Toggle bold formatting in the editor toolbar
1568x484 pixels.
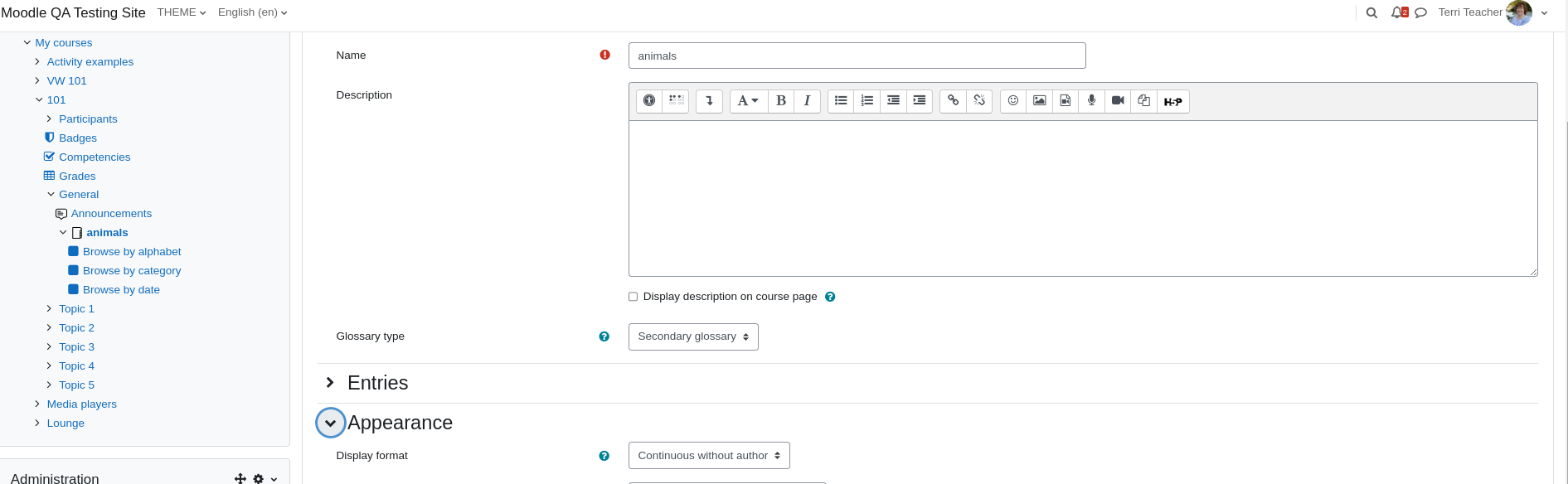[x=781, y=101]
